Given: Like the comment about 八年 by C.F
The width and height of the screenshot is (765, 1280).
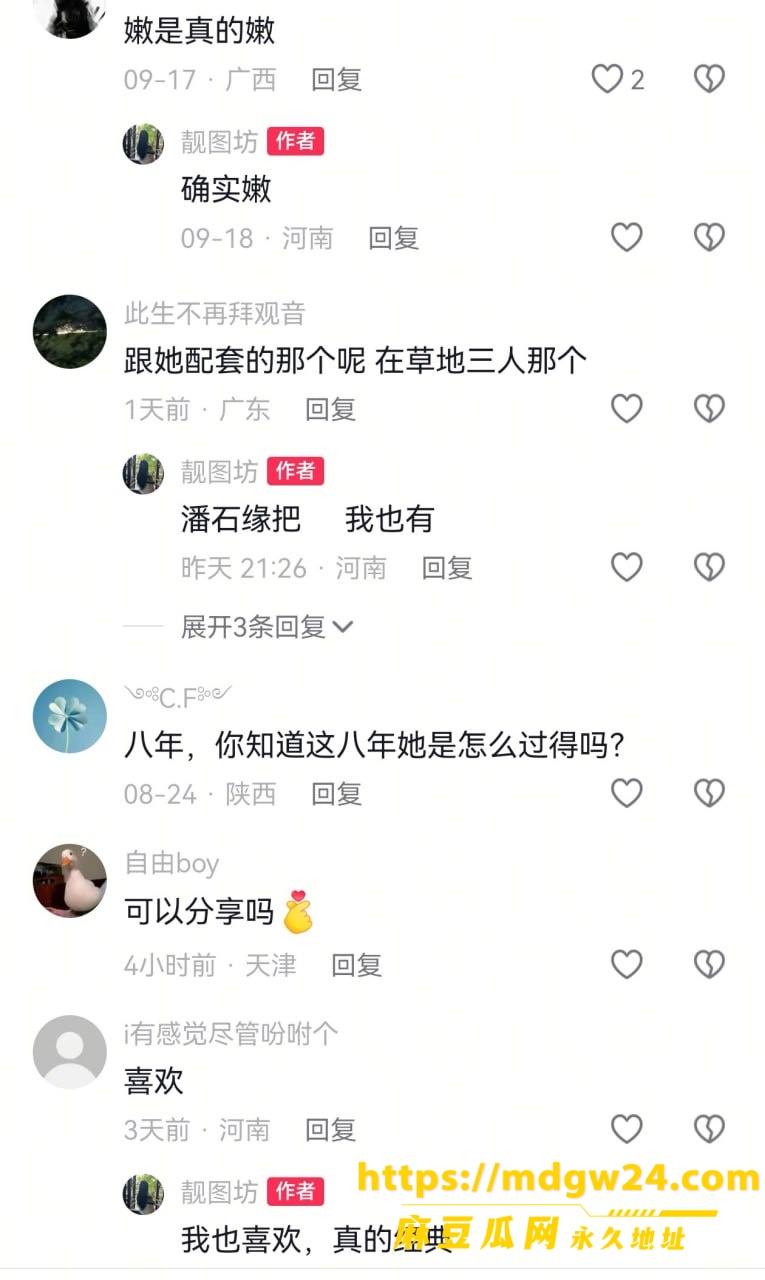Looking at the screenshot, I should click(626, 793).
